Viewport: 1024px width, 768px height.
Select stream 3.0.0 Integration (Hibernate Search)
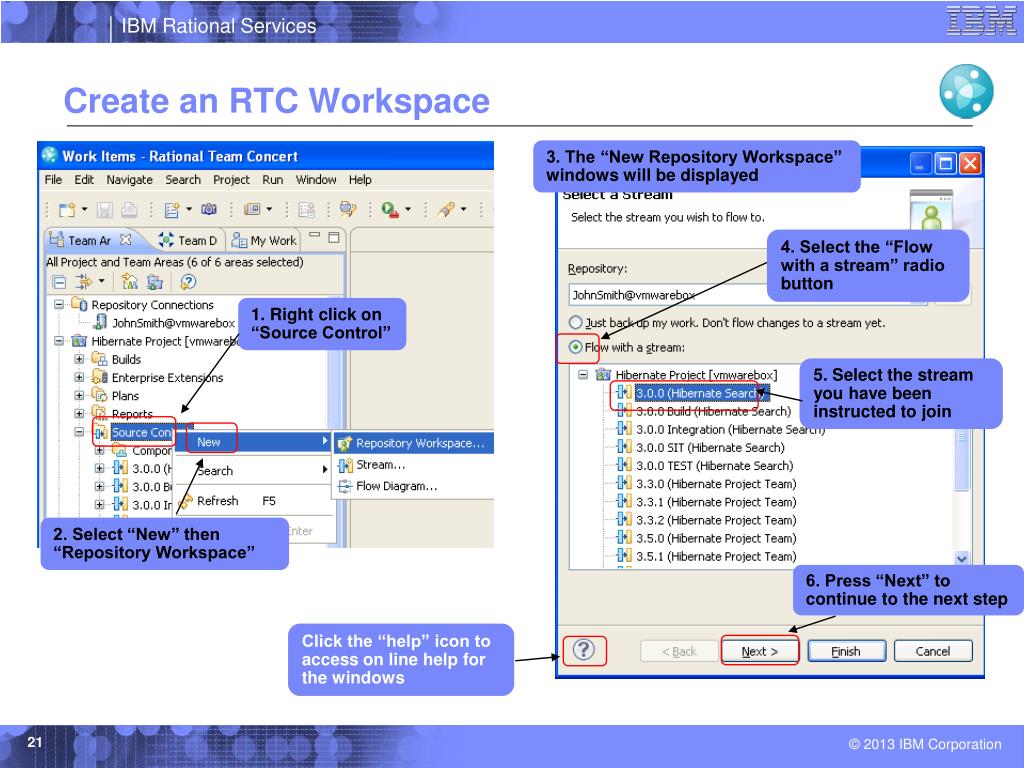(x=720, y=429)
